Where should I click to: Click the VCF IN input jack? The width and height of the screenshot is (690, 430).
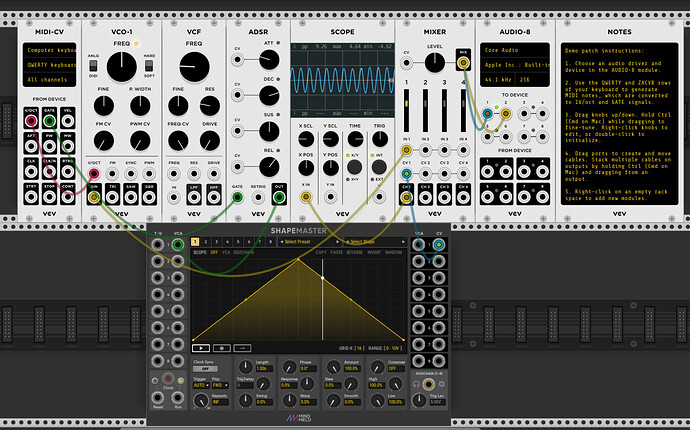pyautogui.click(x=174, y=197)
